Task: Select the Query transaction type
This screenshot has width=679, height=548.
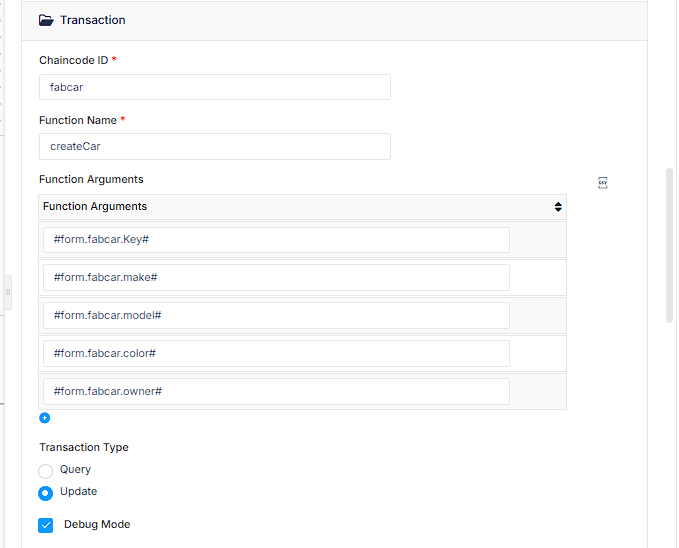Action: click(45, 471)
